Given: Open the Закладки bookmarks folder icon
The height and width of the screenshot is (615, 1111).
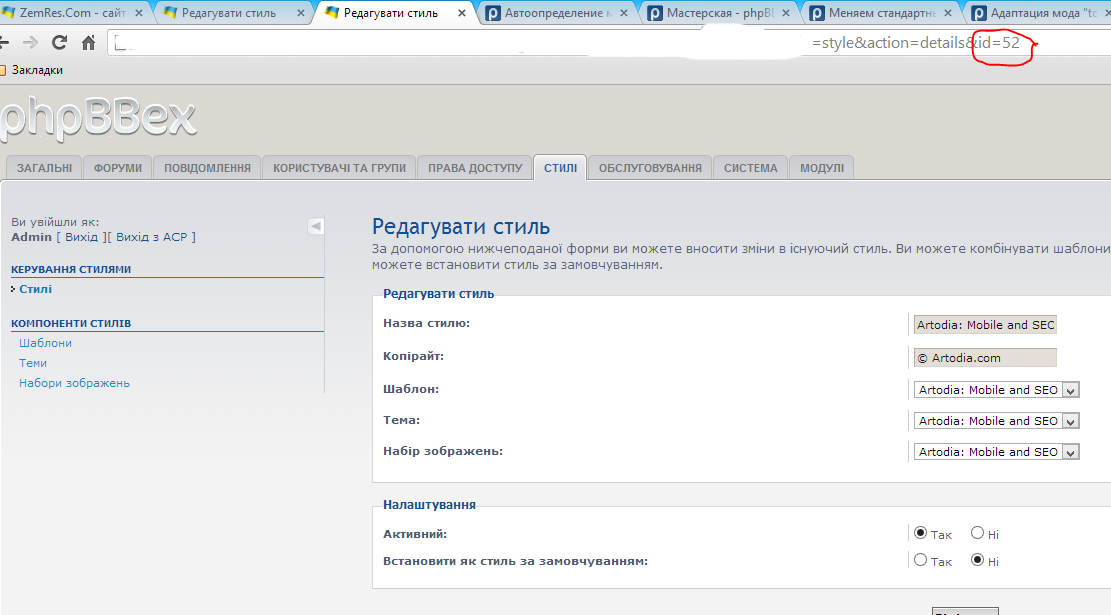Looking at the screenshot, I should 3,70.
